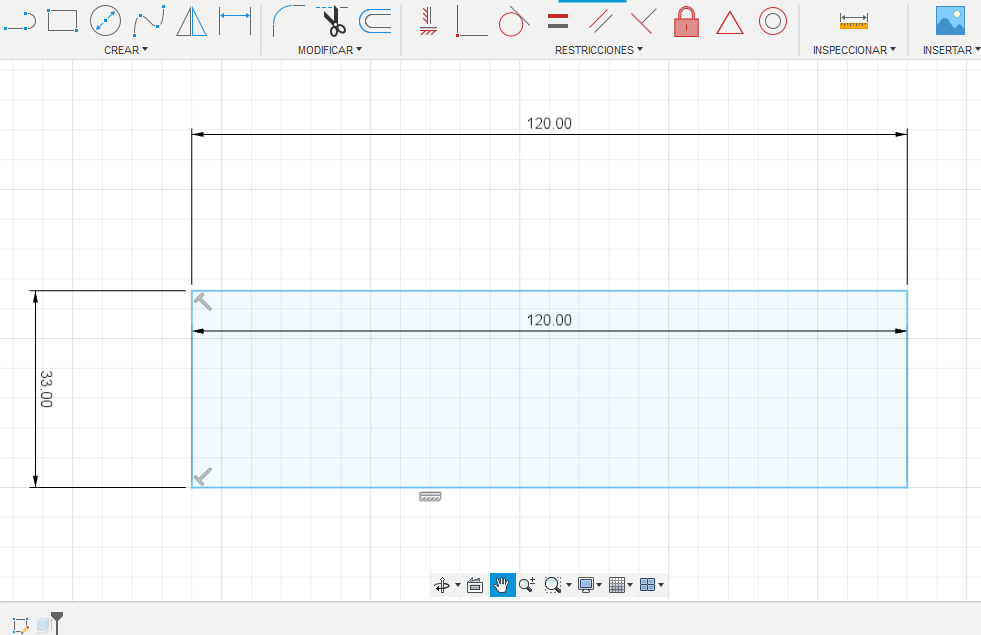Apply the Perpendicular constraint
981x635 pixels.
(x=644, y=21)
